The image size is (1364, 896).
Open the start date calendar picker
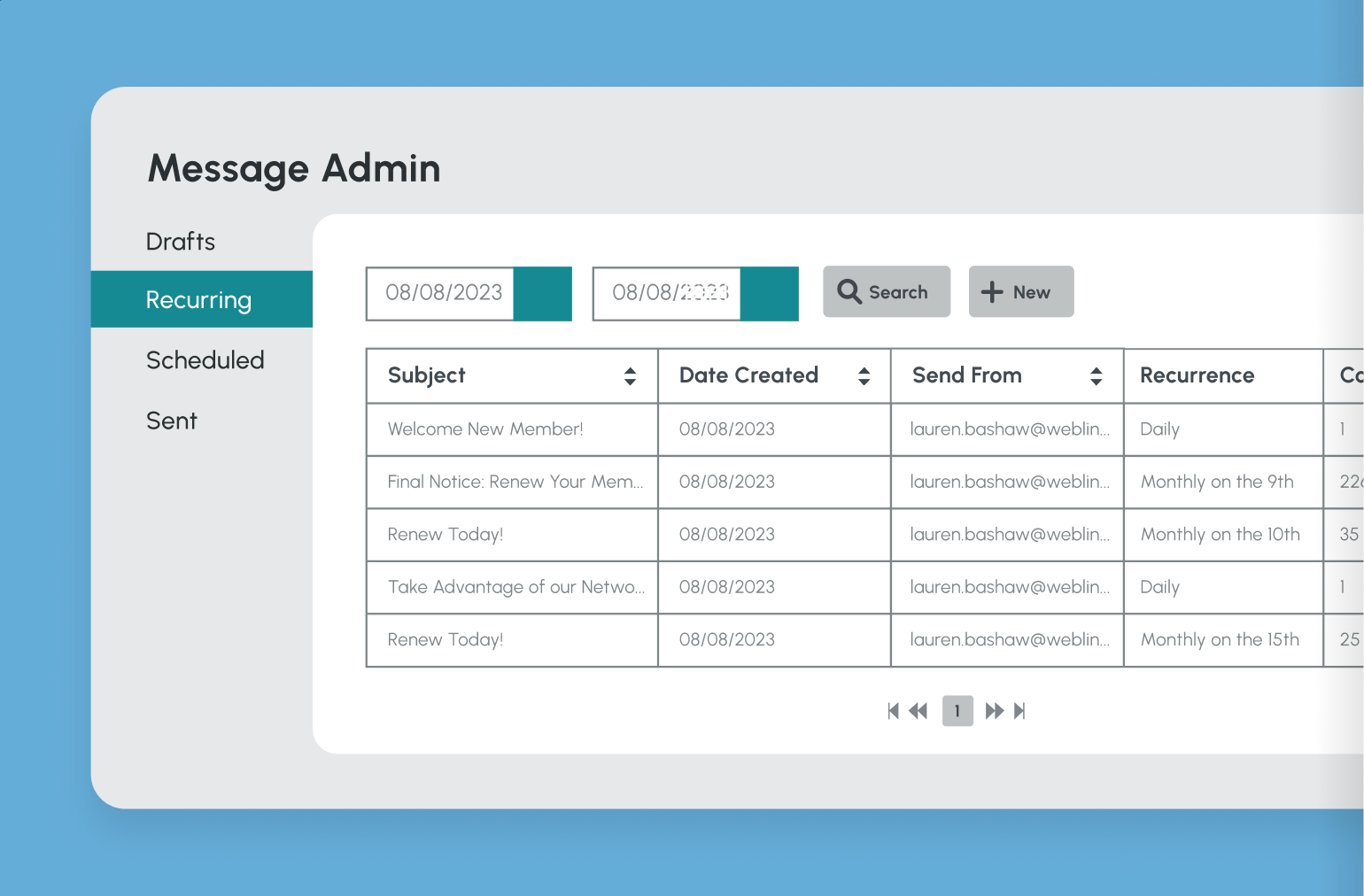click(x=540, y=293)
